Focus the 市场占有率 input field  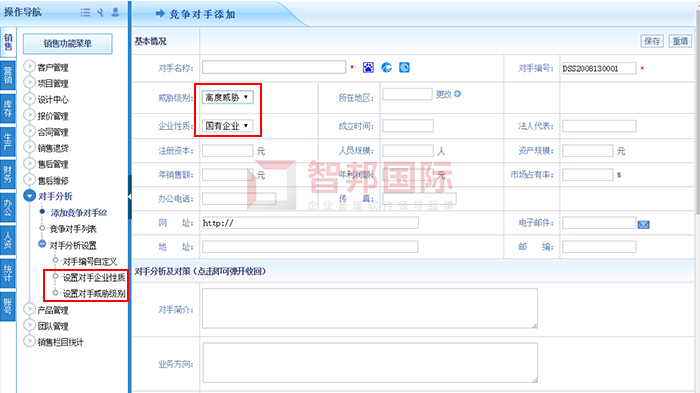[x=588, y=175]
